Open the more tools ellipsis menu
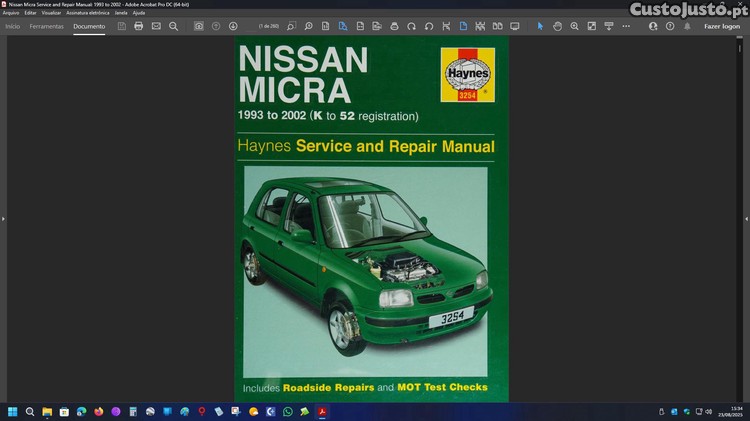Screen dimensions: 750x421 pyautogui.click(x=626, y=26)
